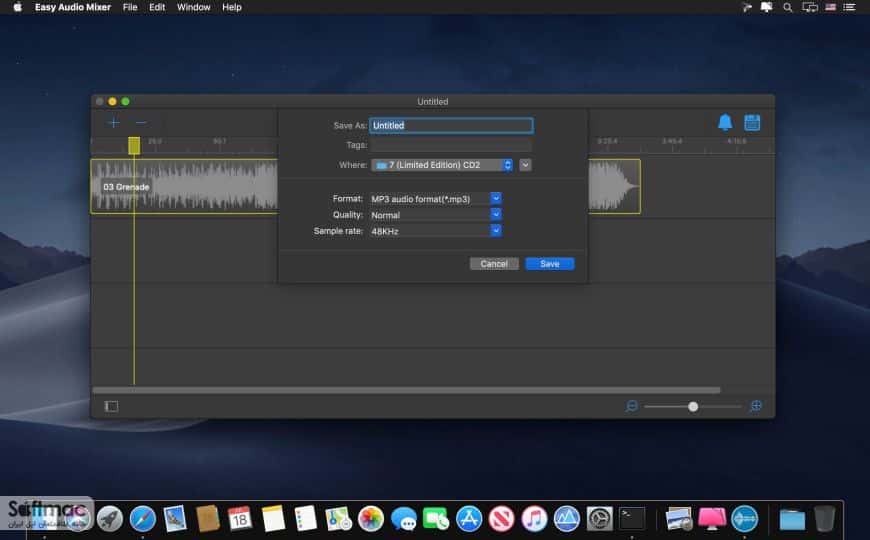Click the Tags input field
870x540 pixels.
click(452, 145)
